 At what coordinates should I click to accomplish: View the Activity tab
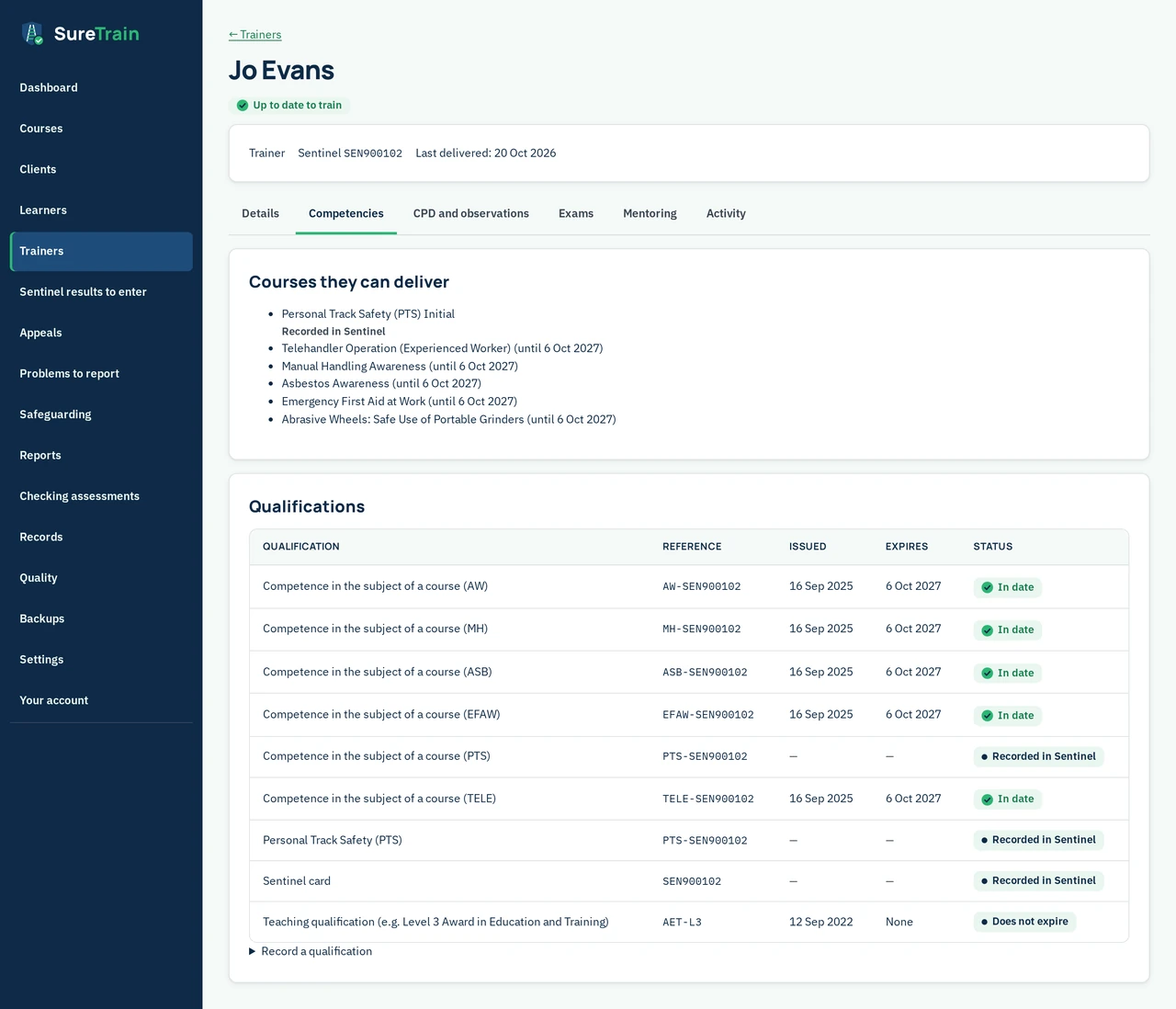click(x=726, y=213)
